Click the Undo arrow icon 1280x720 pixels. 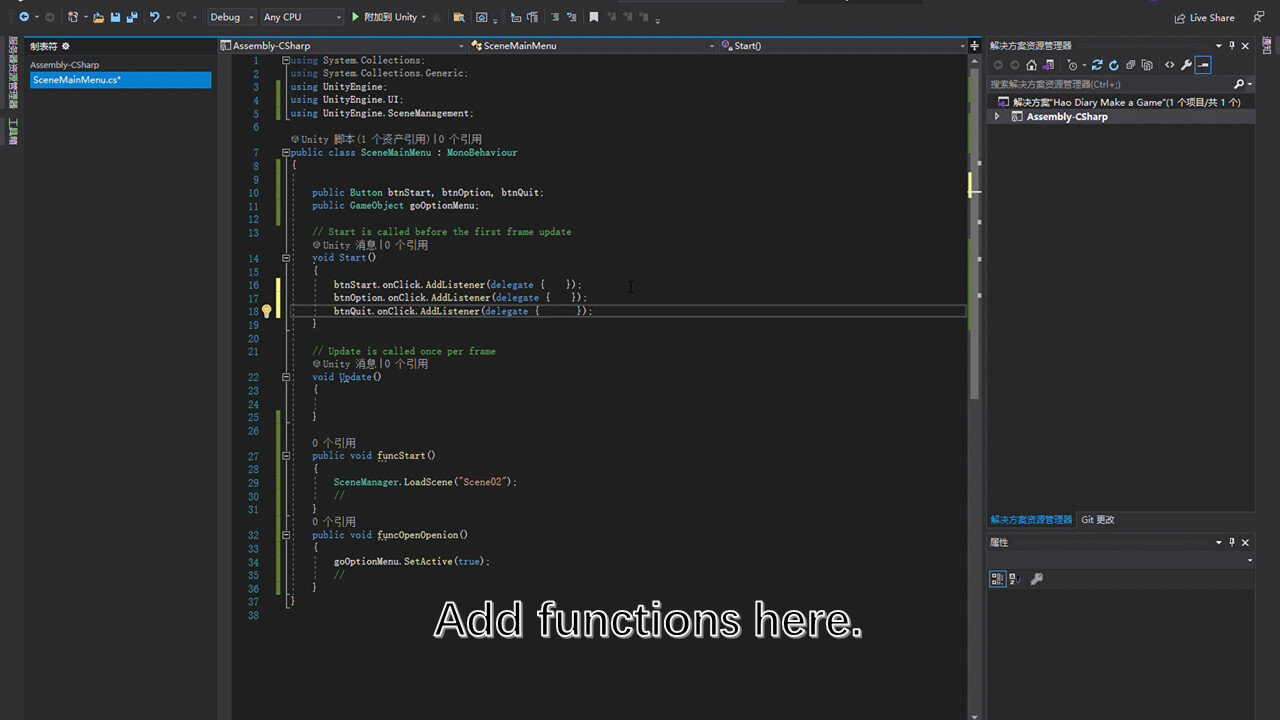pos(154,17)
